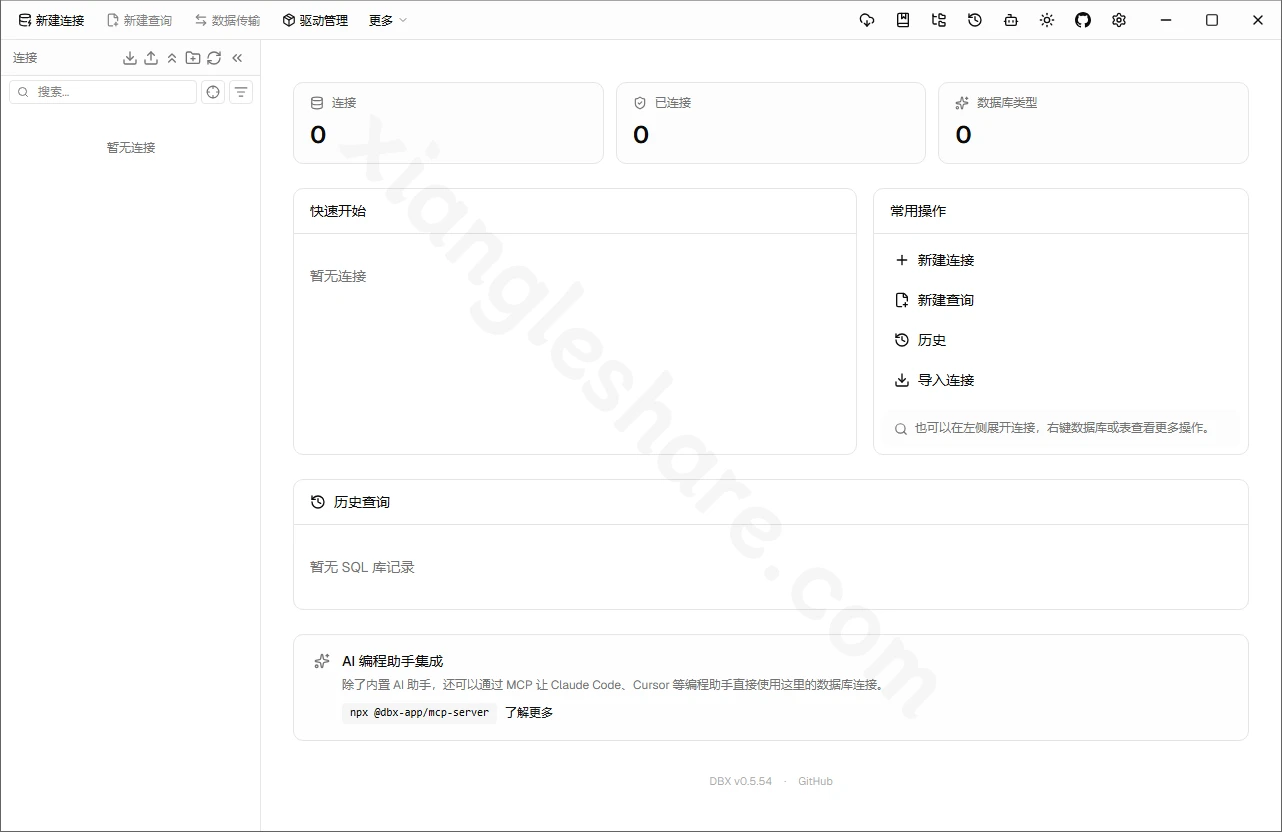Screen dimensions: 1282x832
Task: Click the 已连接 stat card
Action: [771, 123]
